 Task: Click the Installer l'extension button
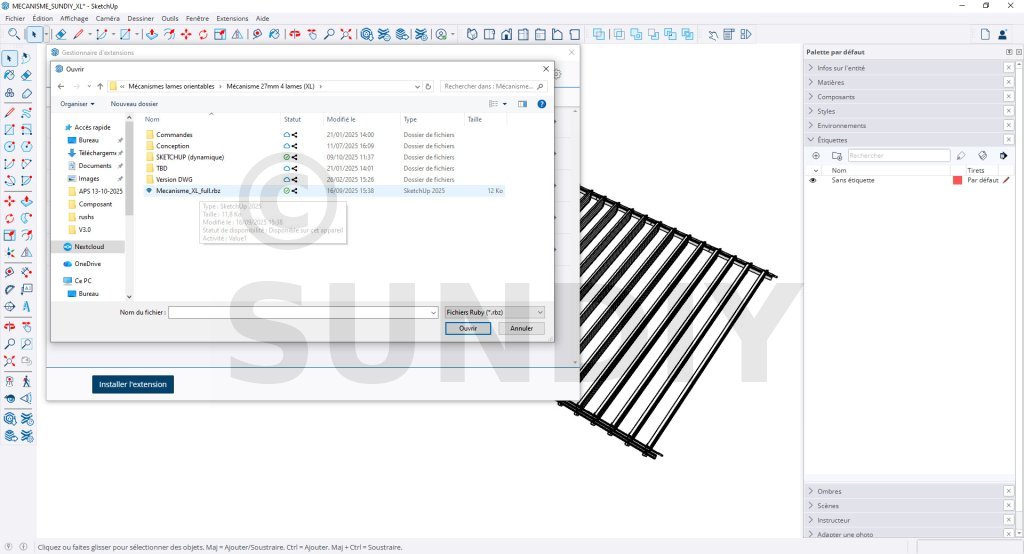[133, 384]
